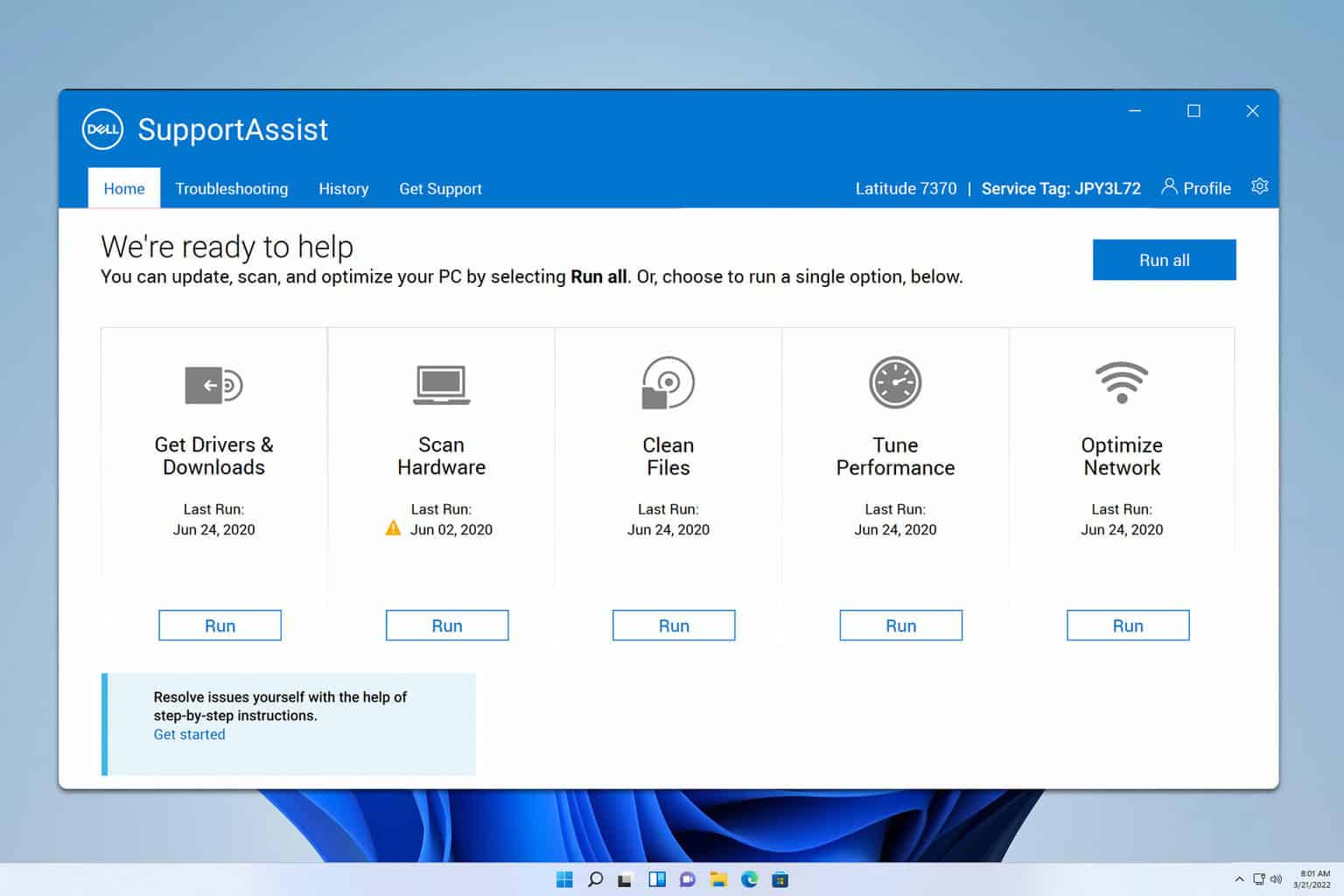Click the Run all button

(1164, 260)
